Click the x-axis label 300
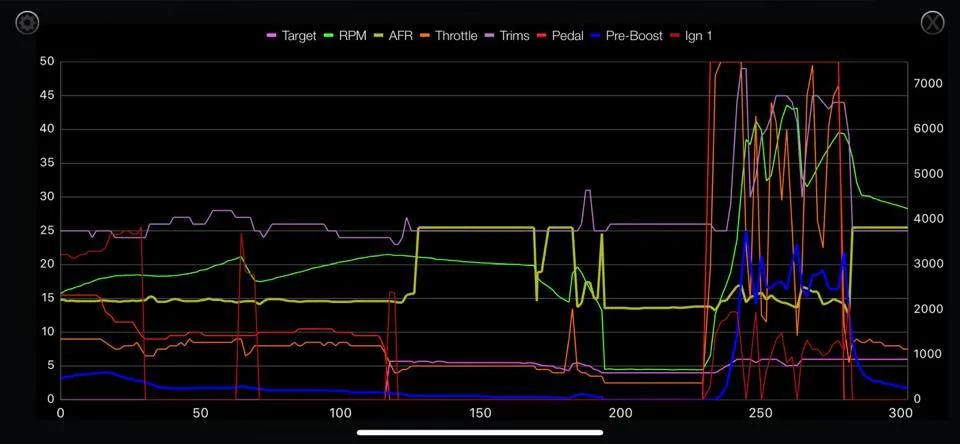 click(x=899, y=413)
